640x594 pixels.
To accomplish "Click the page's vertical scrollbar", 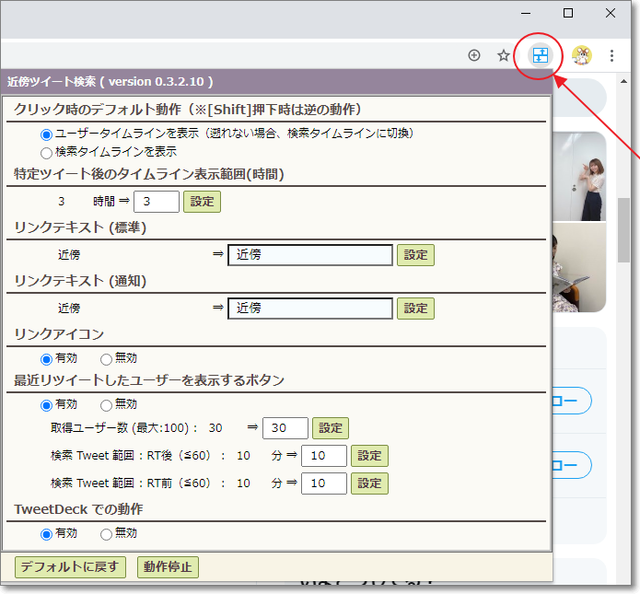I will [x=624, y=230].
